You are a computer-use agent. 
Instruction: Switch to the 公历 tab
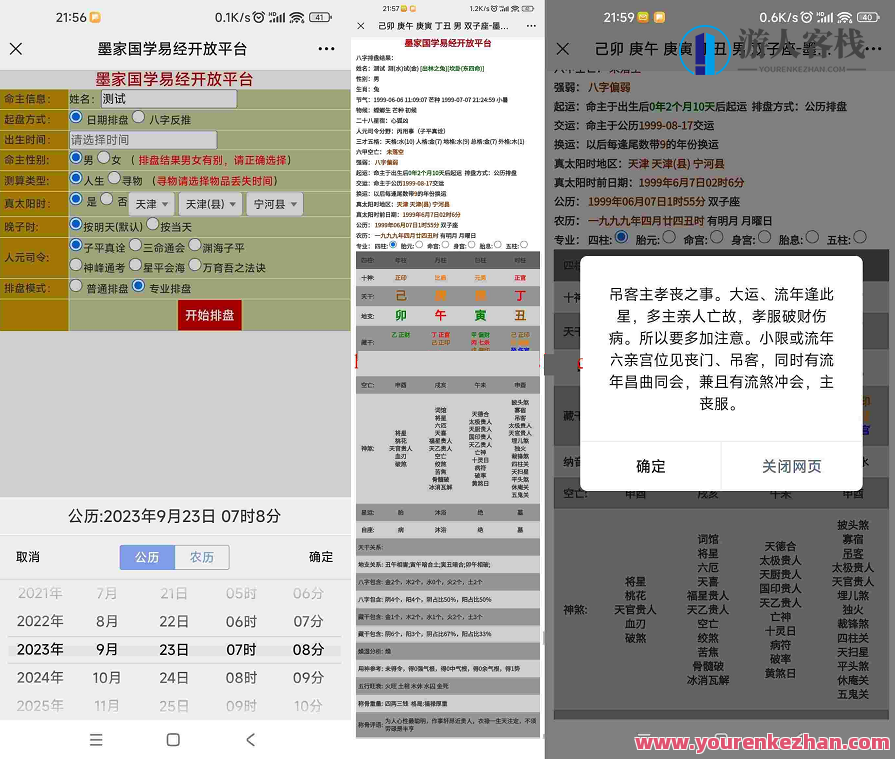point(147,557)
